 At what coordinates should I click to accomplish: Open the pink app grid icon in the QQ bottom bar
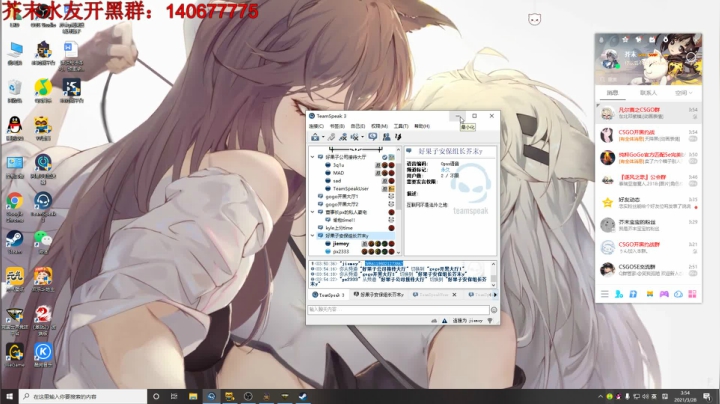pos(692,294)
